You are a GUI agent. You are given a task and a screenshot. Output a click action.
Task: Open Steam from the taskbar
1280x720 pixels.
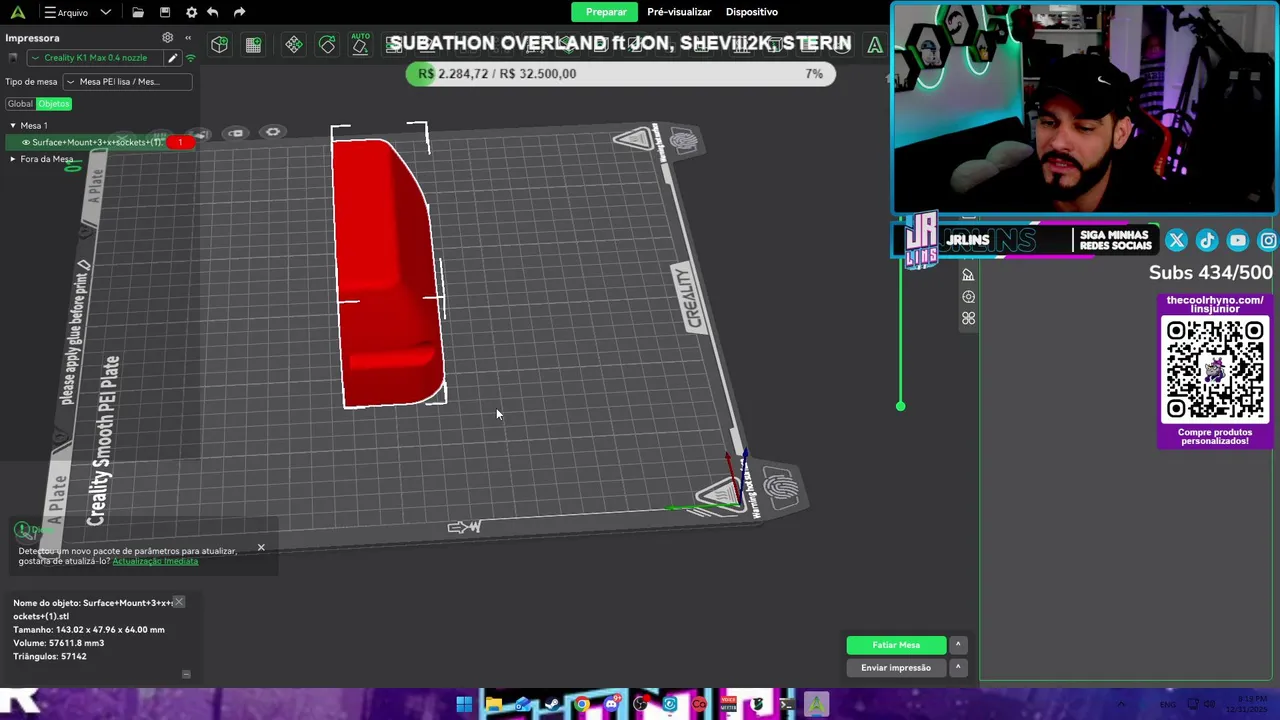click(x=552, y=705)
